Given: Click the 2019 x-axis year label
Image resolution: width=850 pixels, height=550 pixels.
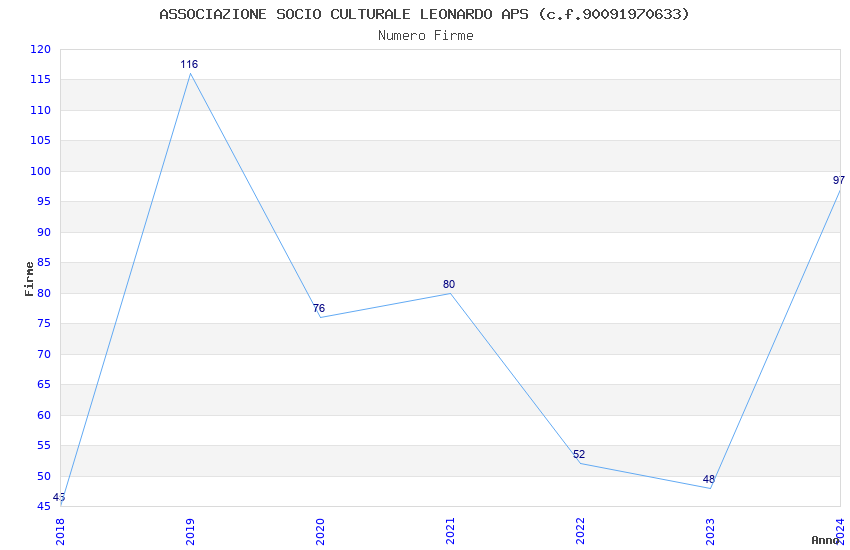Looking at the screenshot, I should (190, 532).
